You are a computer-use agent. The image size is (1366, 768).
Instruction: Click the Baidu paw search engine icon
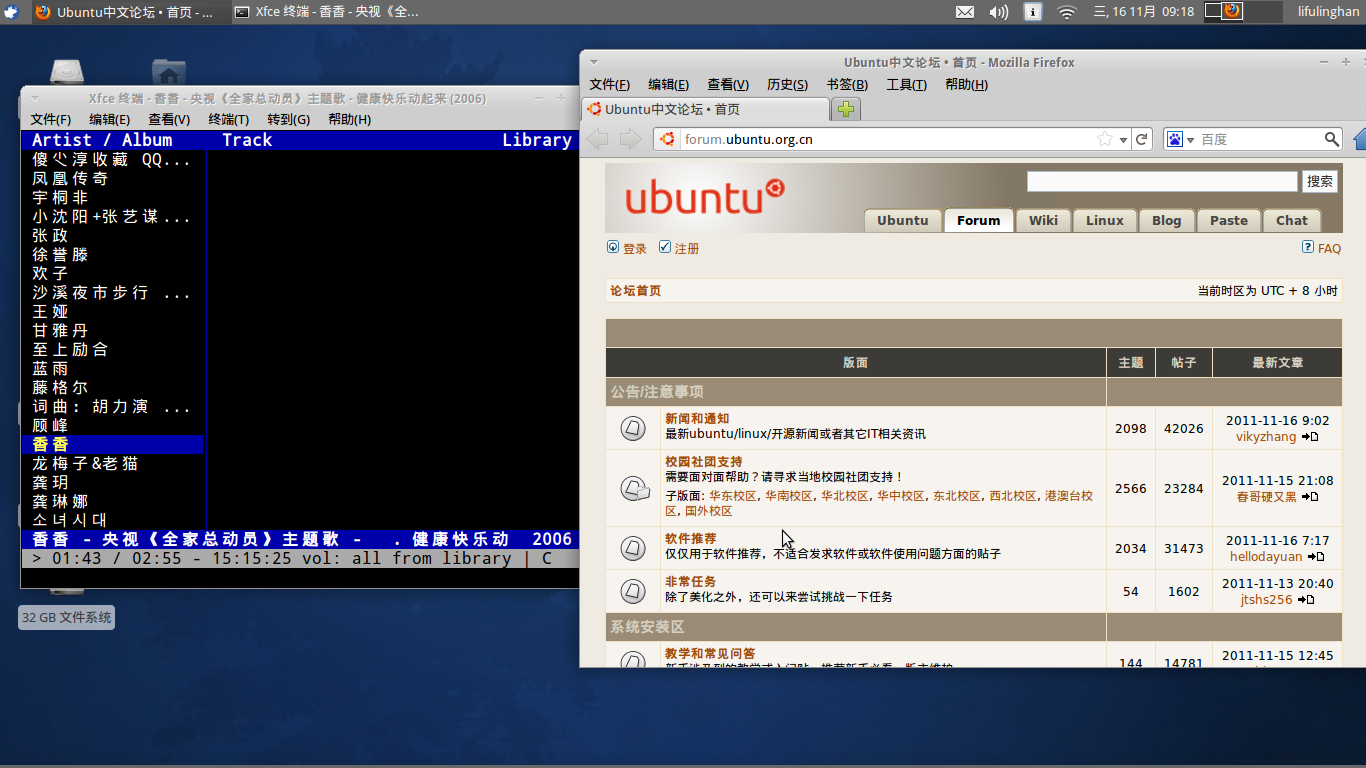point(1175,139)
